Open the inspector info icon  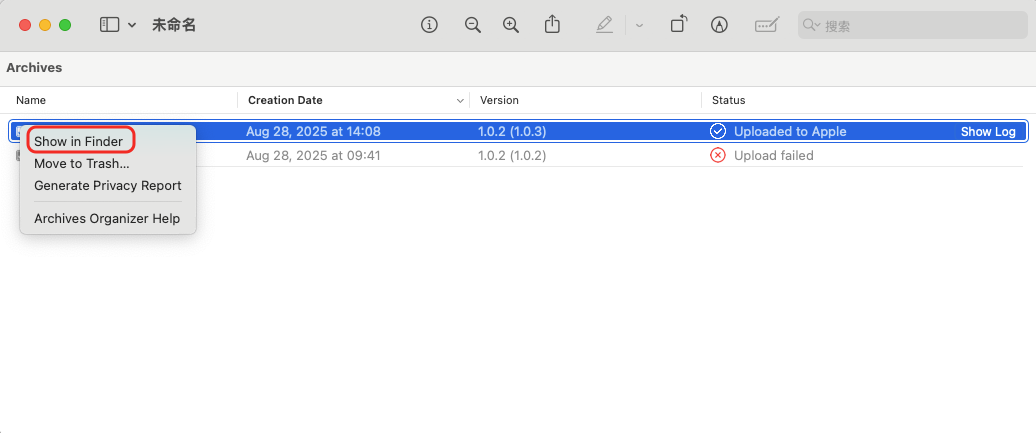(429, 25)
